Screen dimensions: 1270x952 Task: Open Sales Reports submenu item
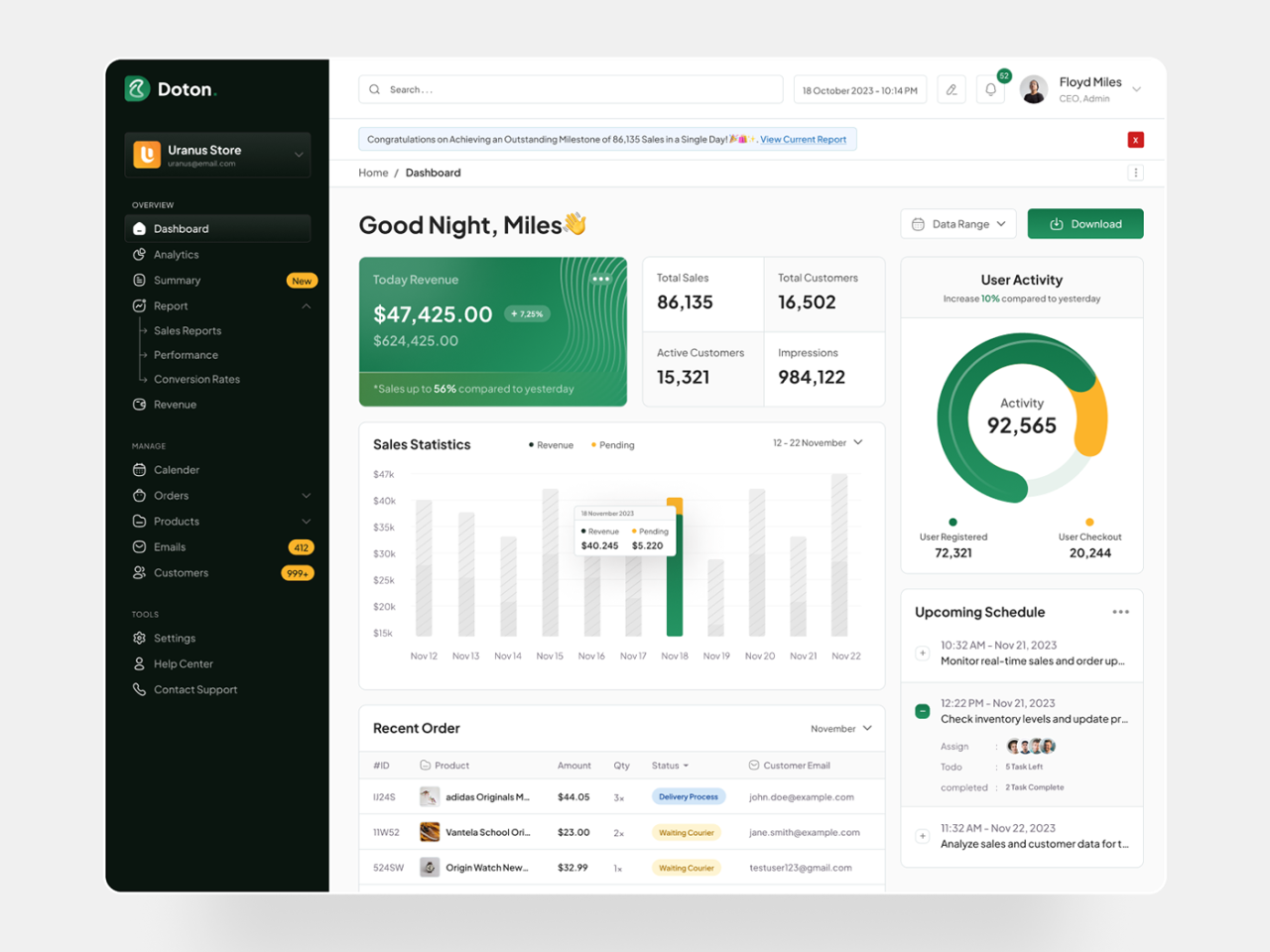[188, 331]
